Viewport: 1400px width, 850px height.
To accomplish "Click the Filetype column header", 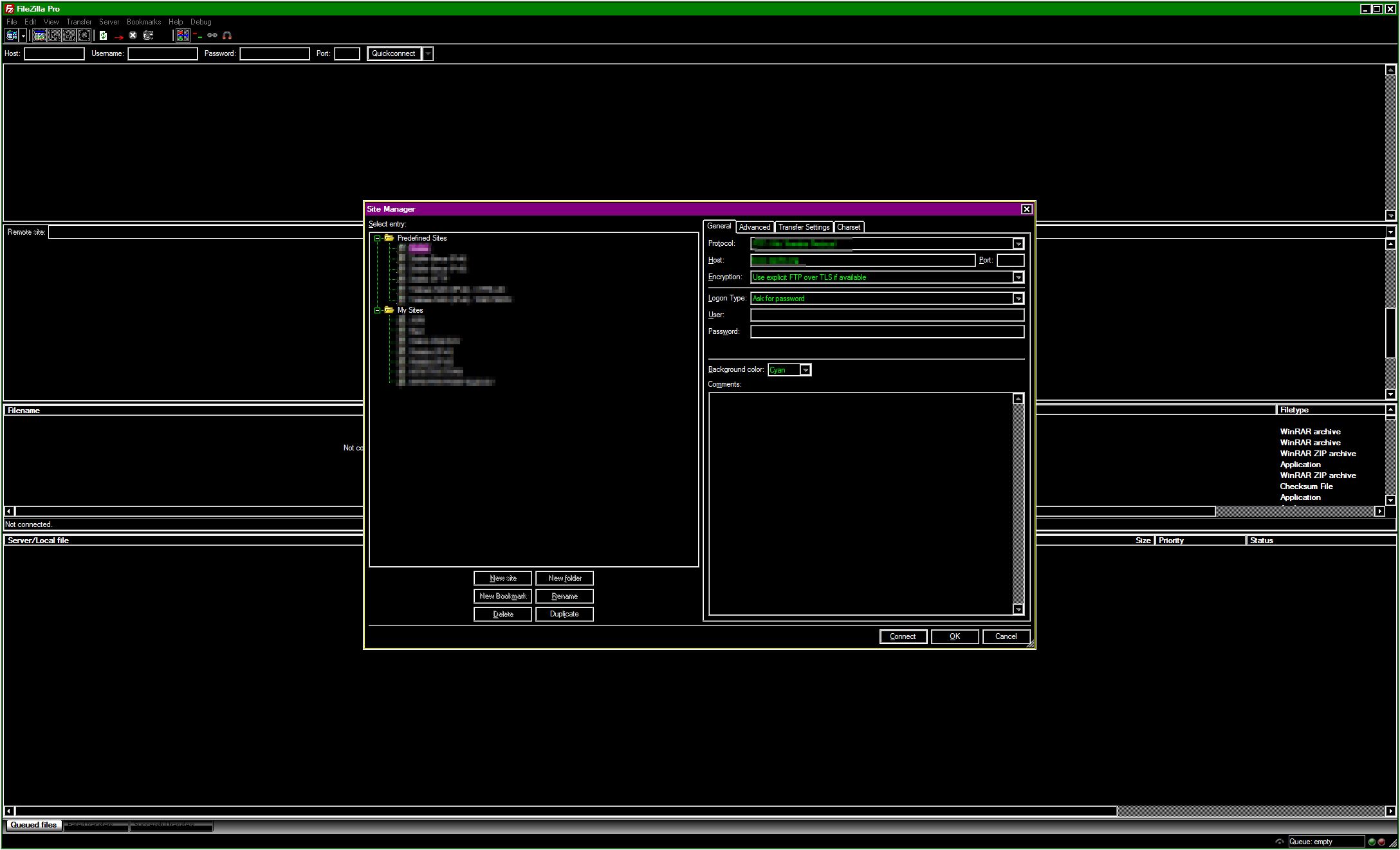I will pos(1331,410).
